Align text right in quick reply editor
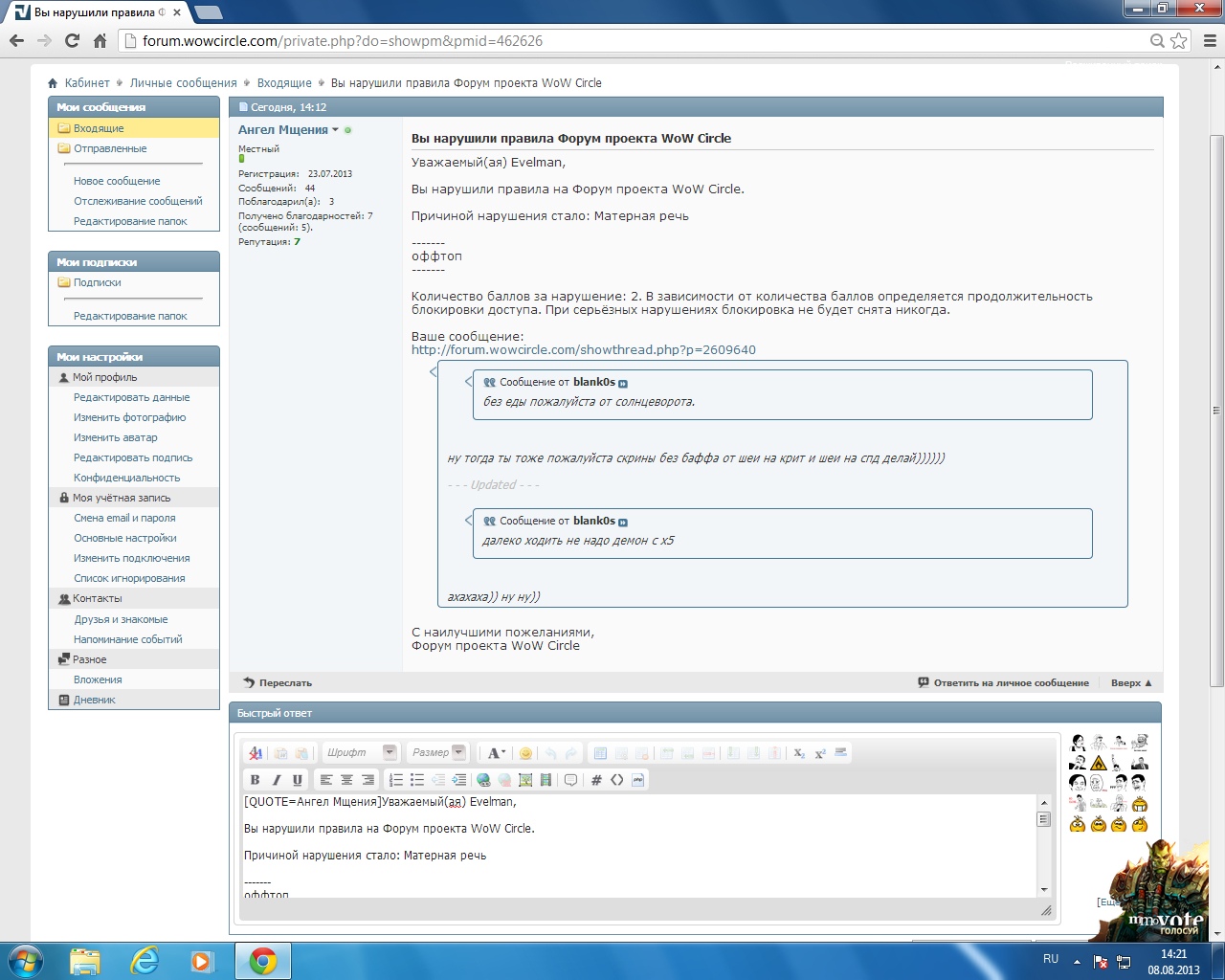 pyautogui.click(x=368, y=780)
